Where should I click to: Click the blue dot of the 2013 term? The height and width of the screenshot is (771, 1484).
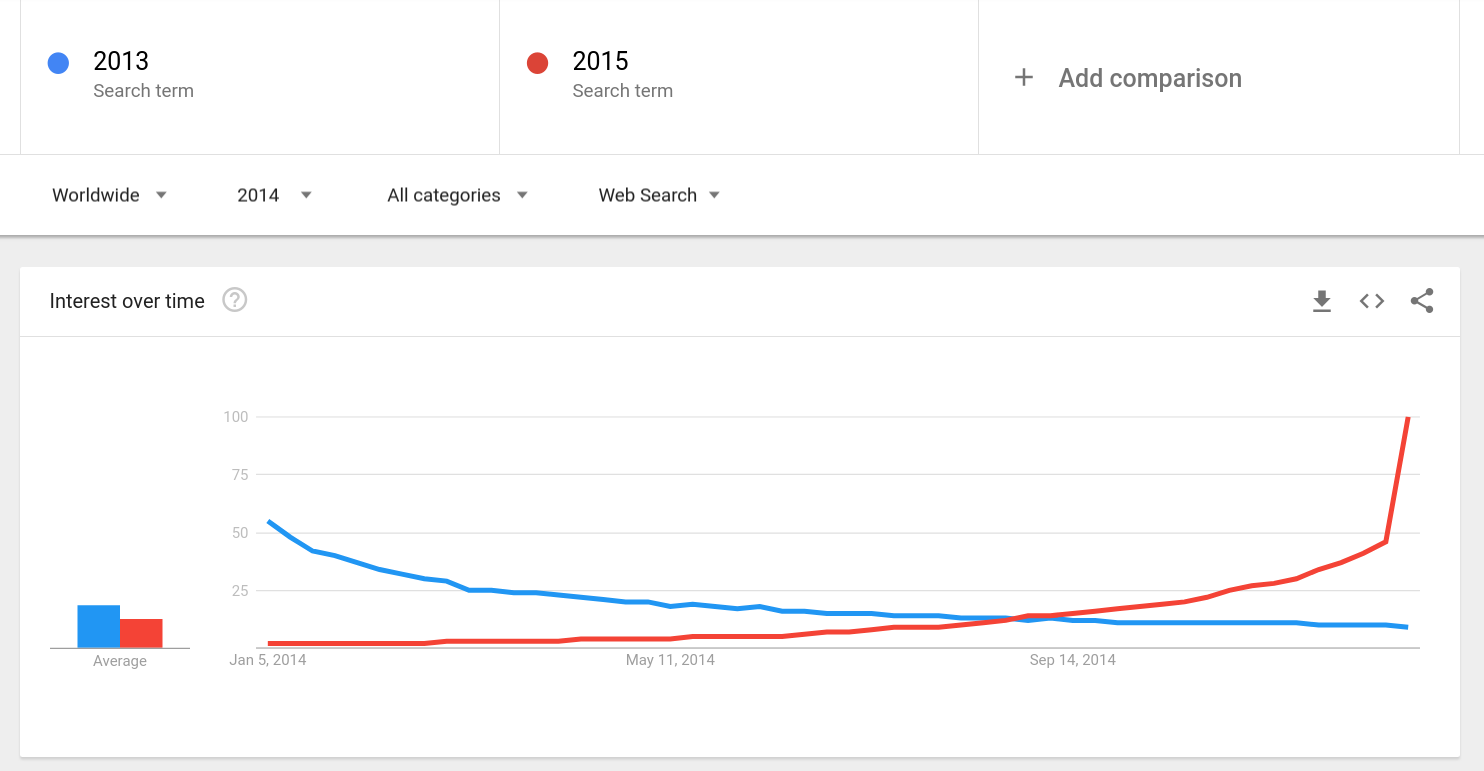[58, 63]
